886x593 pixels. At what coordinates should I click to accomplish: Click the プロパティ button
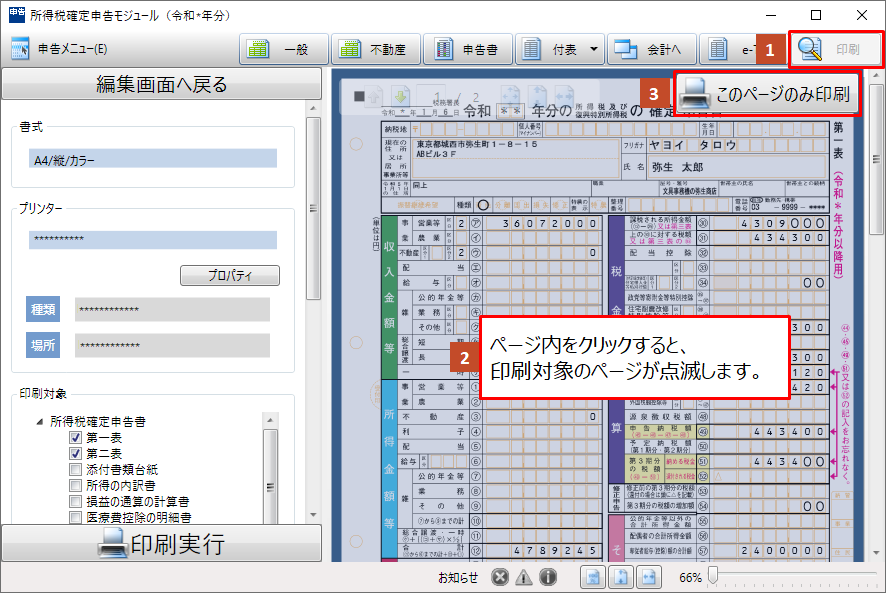click(x=230, y=275)
